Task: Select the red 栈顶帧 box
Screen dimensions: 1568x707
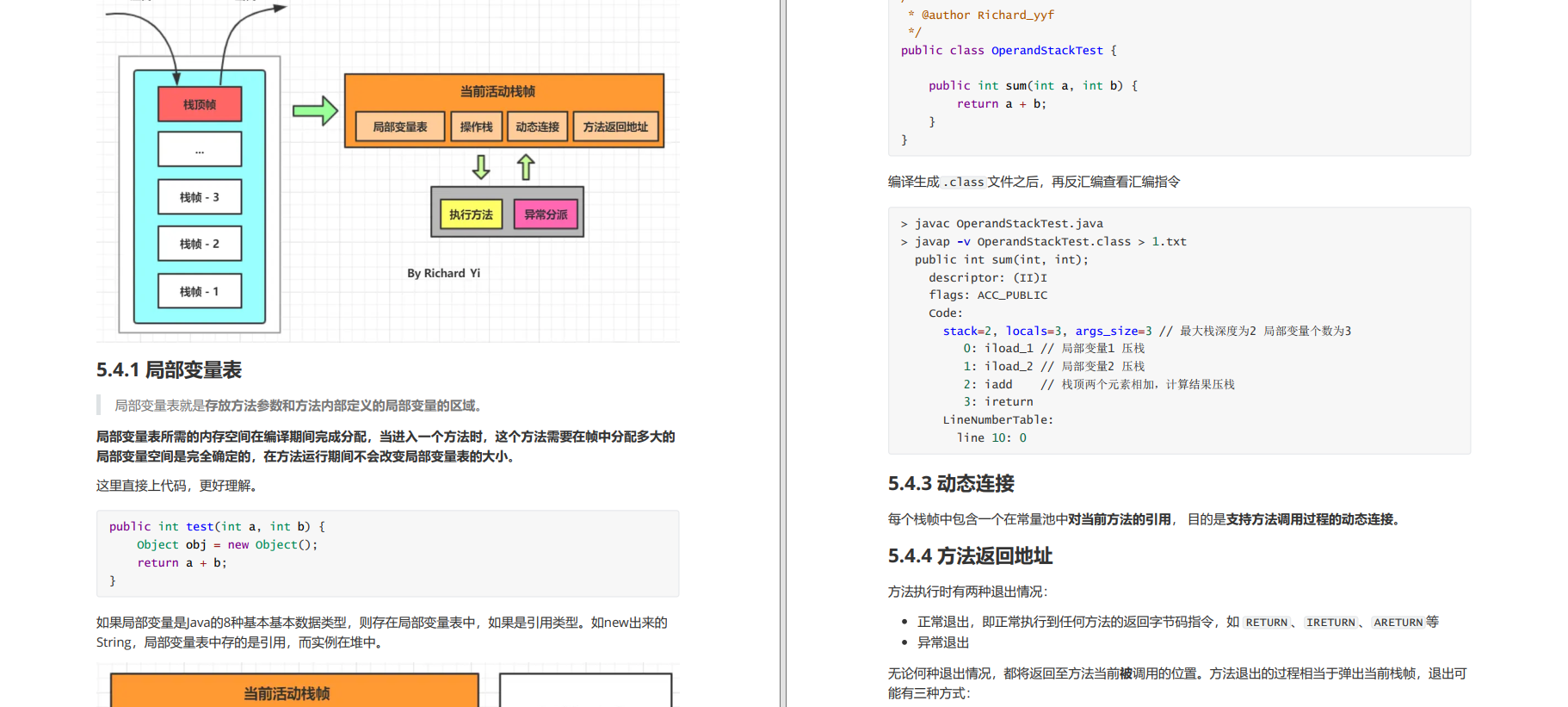Action: click(200, 104)
